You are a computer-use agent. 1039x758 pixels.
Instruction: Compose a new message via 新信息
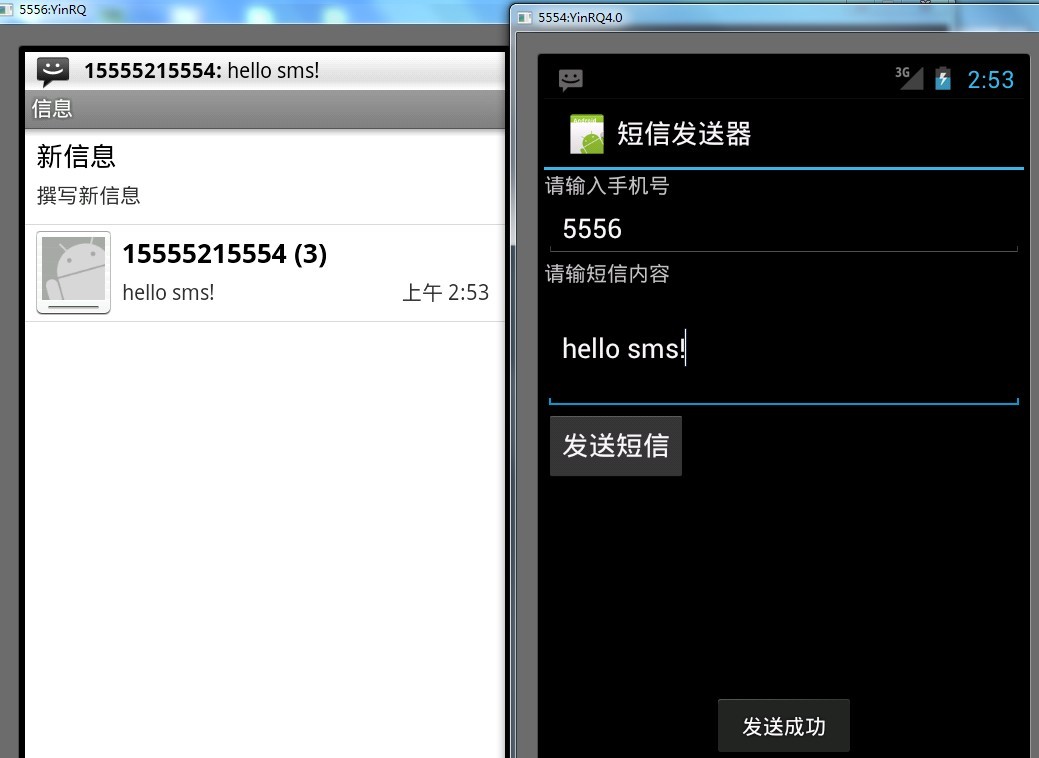point(265,176)
